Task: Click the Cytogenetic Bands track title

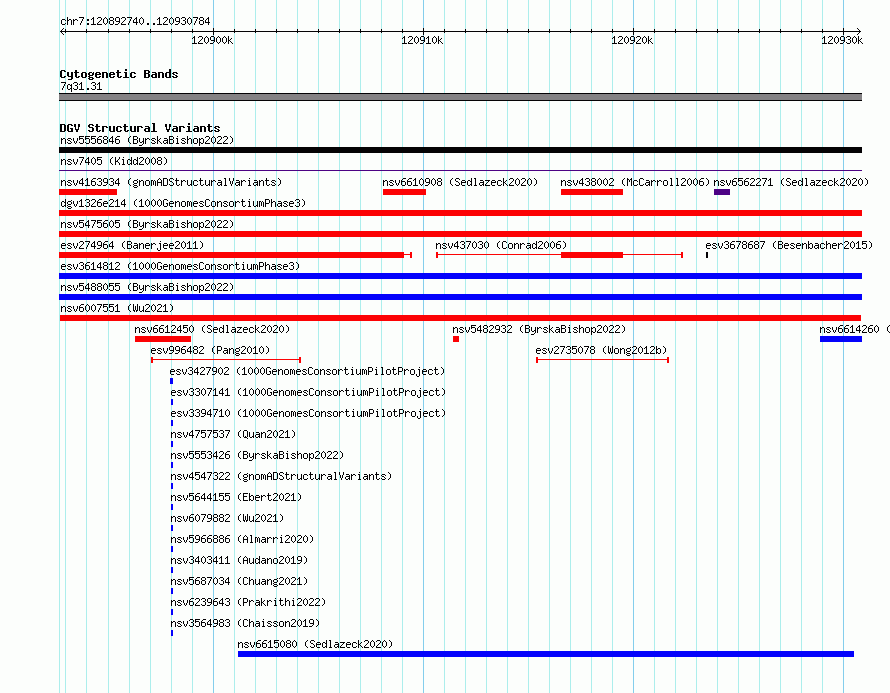Action: tap(119, 74)
